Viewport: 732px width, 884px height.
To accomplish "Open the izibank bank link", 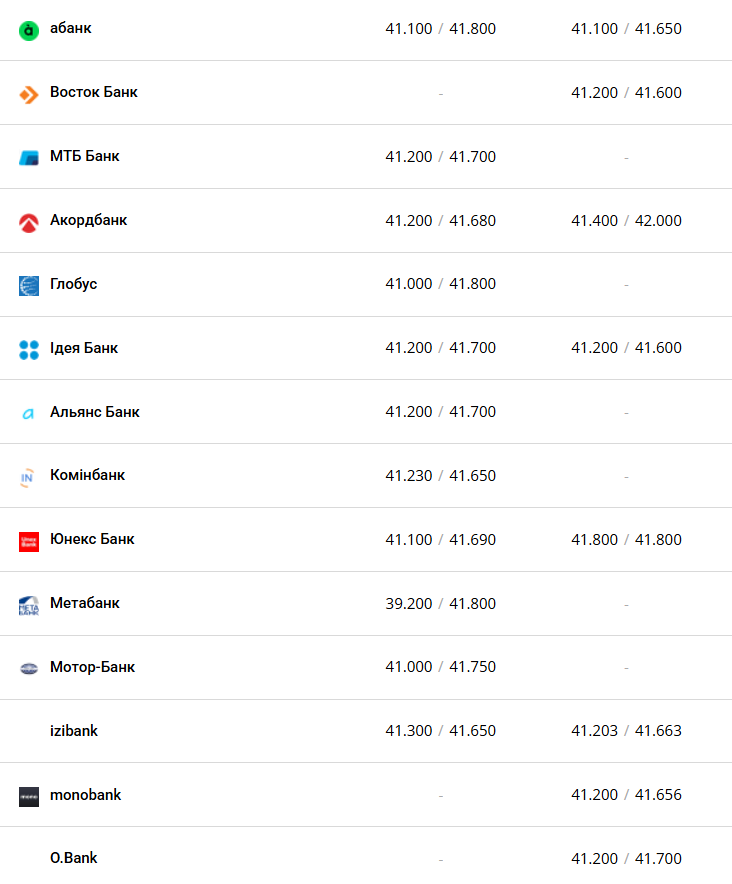I will (x=74, y=731).
